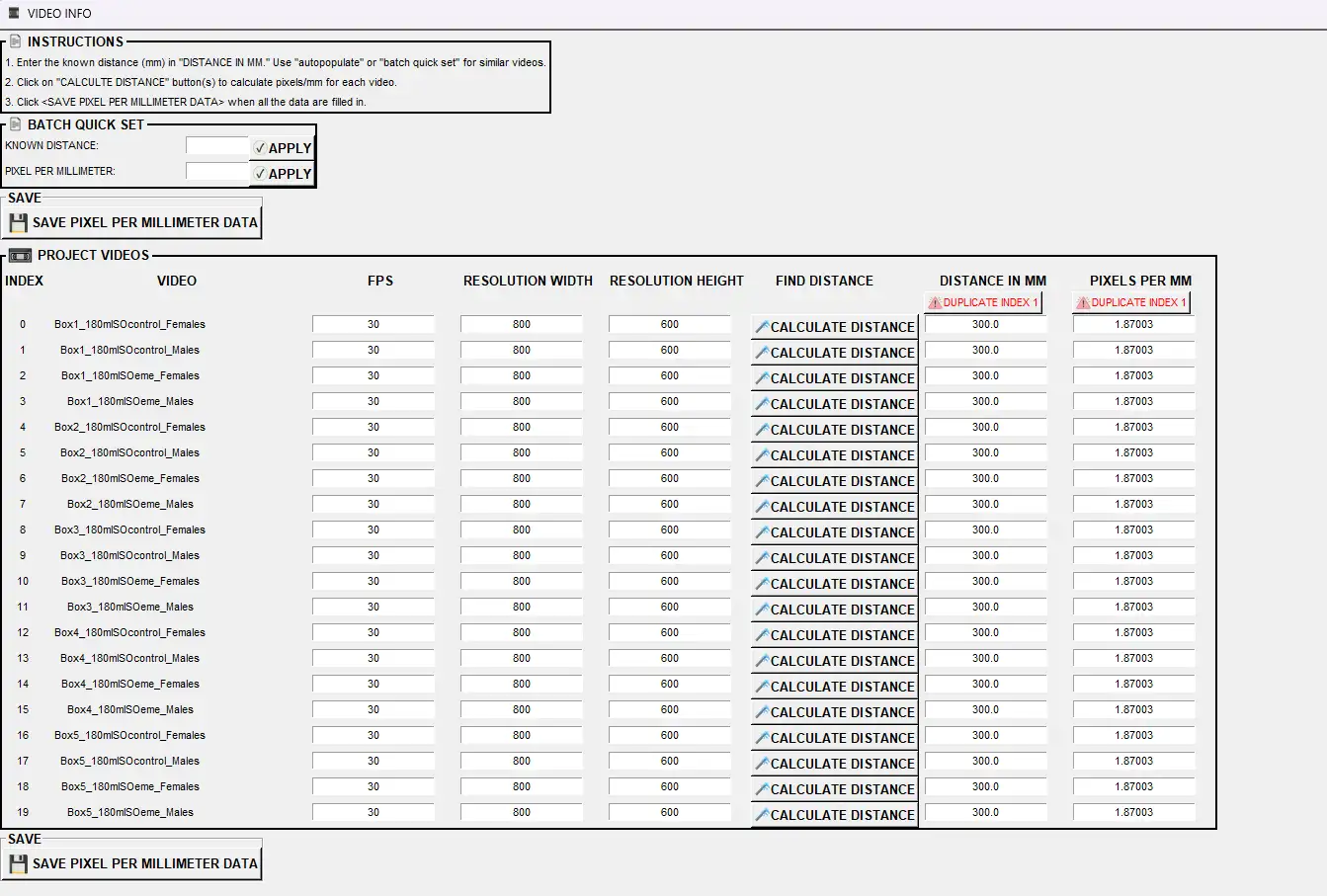1327x896 pixels.
Task: Click the BATCH QUICK SET document icon
Action: point(15,124)
